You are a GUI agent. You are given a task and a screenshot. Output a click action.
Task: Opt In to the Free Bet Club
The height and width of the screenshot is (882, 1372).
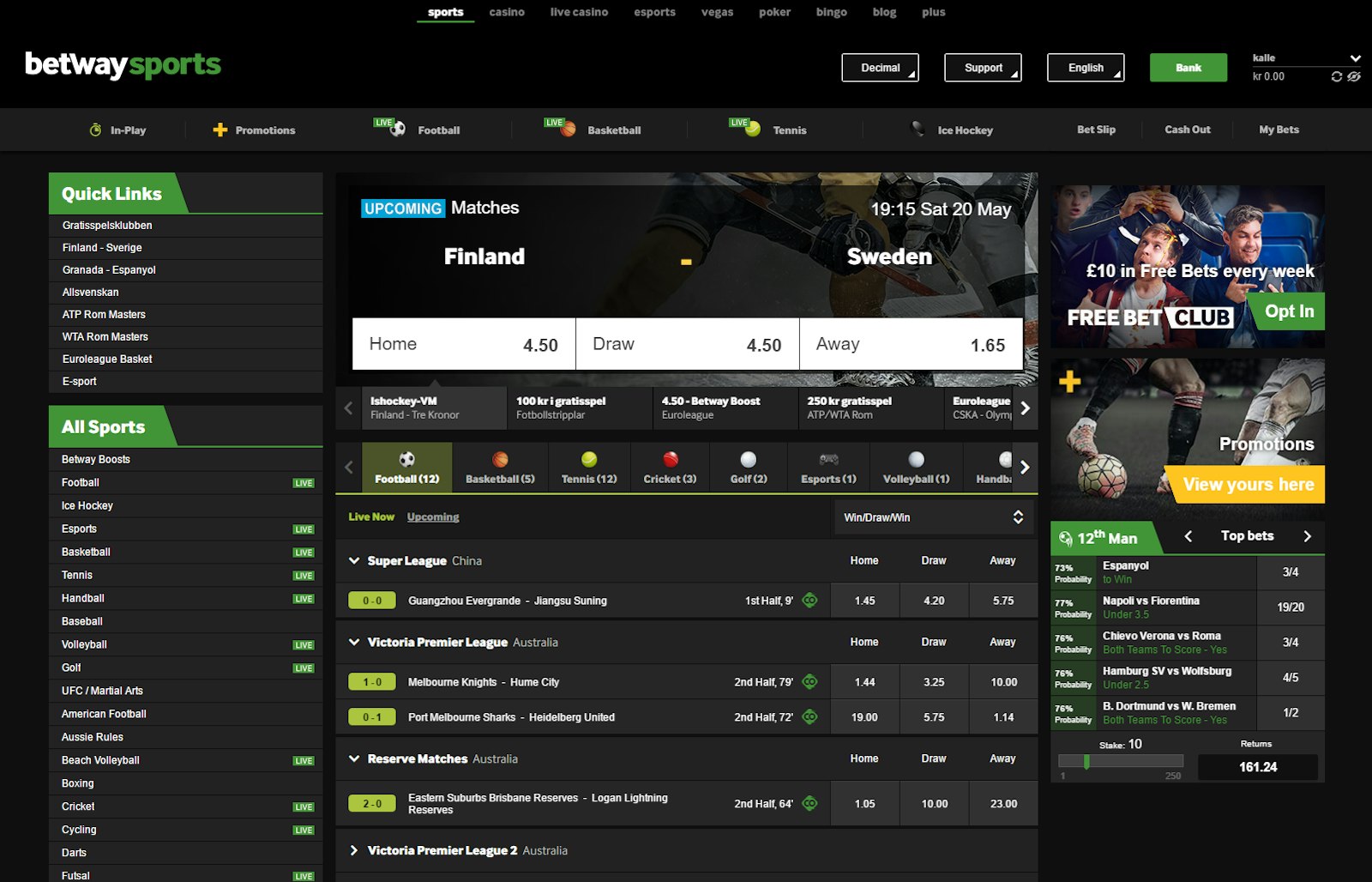click(x=1288, y=311)
